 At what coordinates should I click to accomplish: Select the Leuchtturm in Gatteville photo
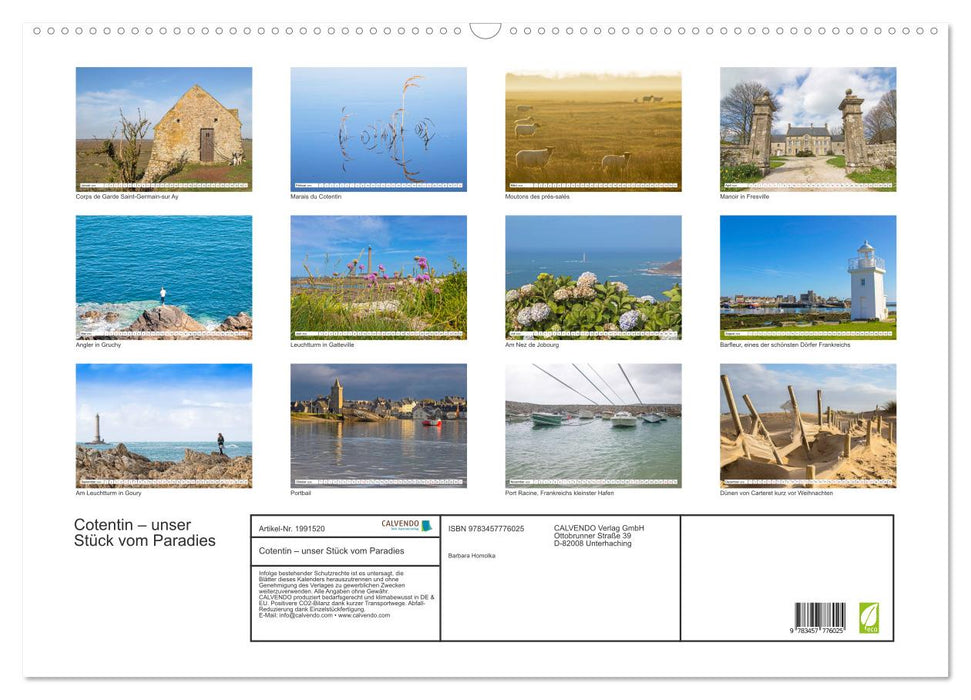[x=379, y=277]
